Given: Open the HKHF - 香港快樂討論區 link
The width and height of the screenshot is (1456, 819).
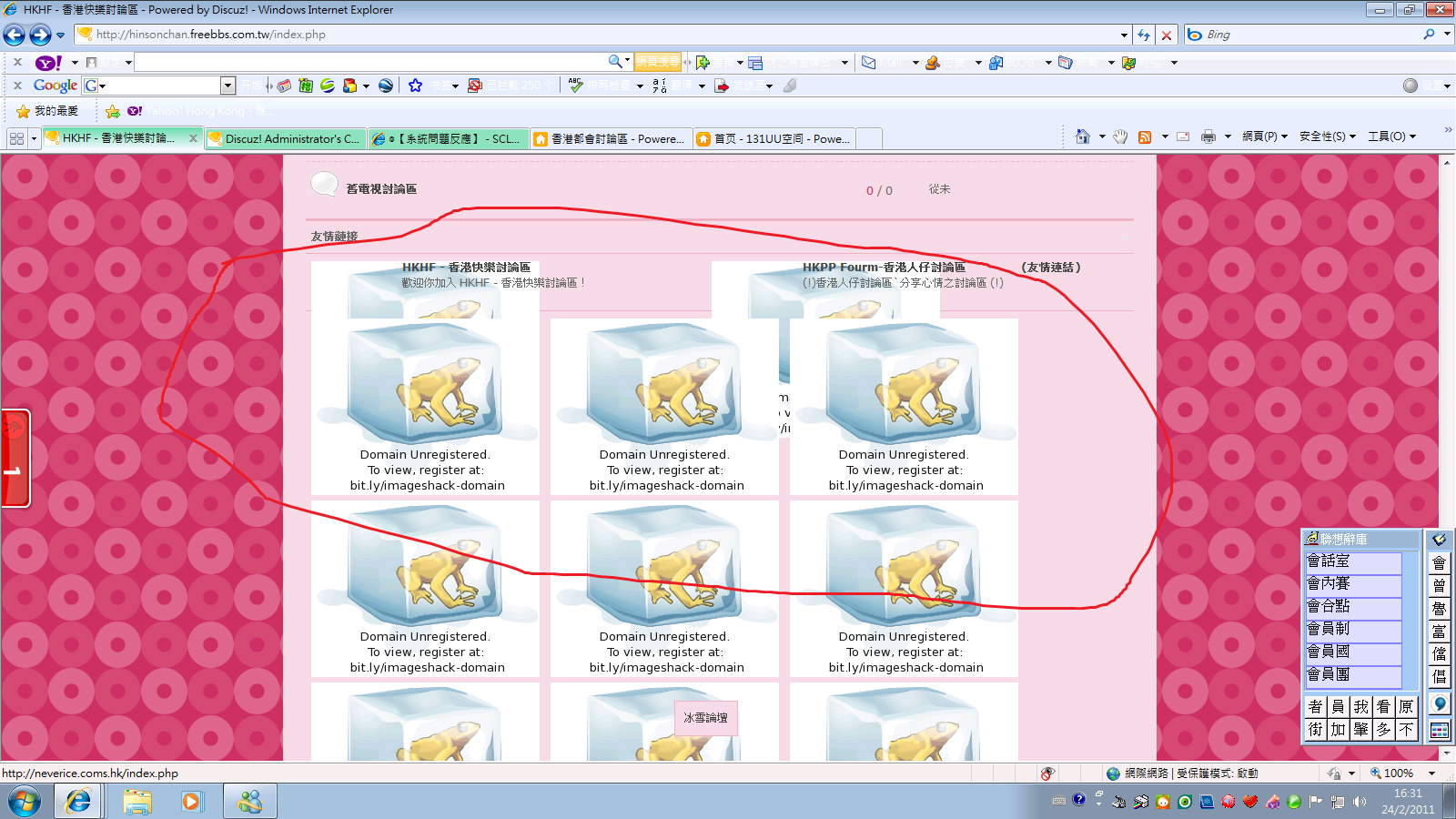Looking at the screenshot, I should tap(466, 268).
